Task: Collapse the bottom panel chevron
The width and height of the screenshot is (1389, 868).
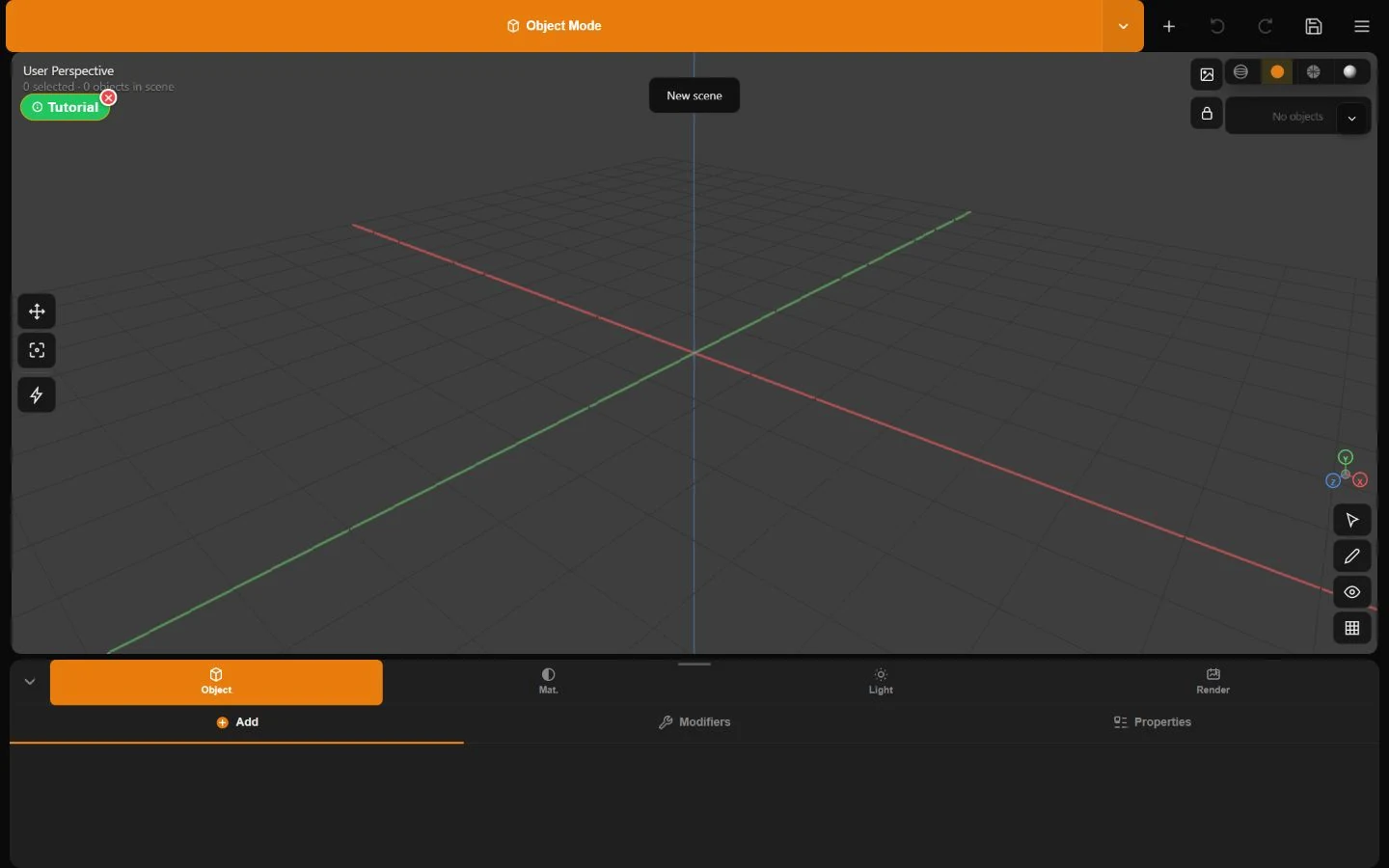Action: coord(30,682)
